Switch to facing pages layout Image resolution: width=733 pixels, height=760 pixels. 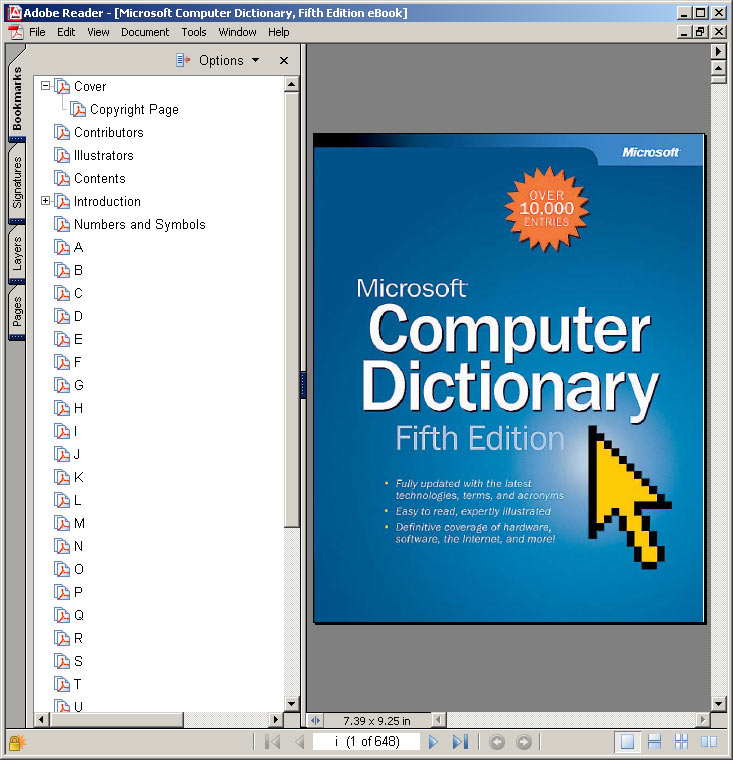(x=708, y=742)
